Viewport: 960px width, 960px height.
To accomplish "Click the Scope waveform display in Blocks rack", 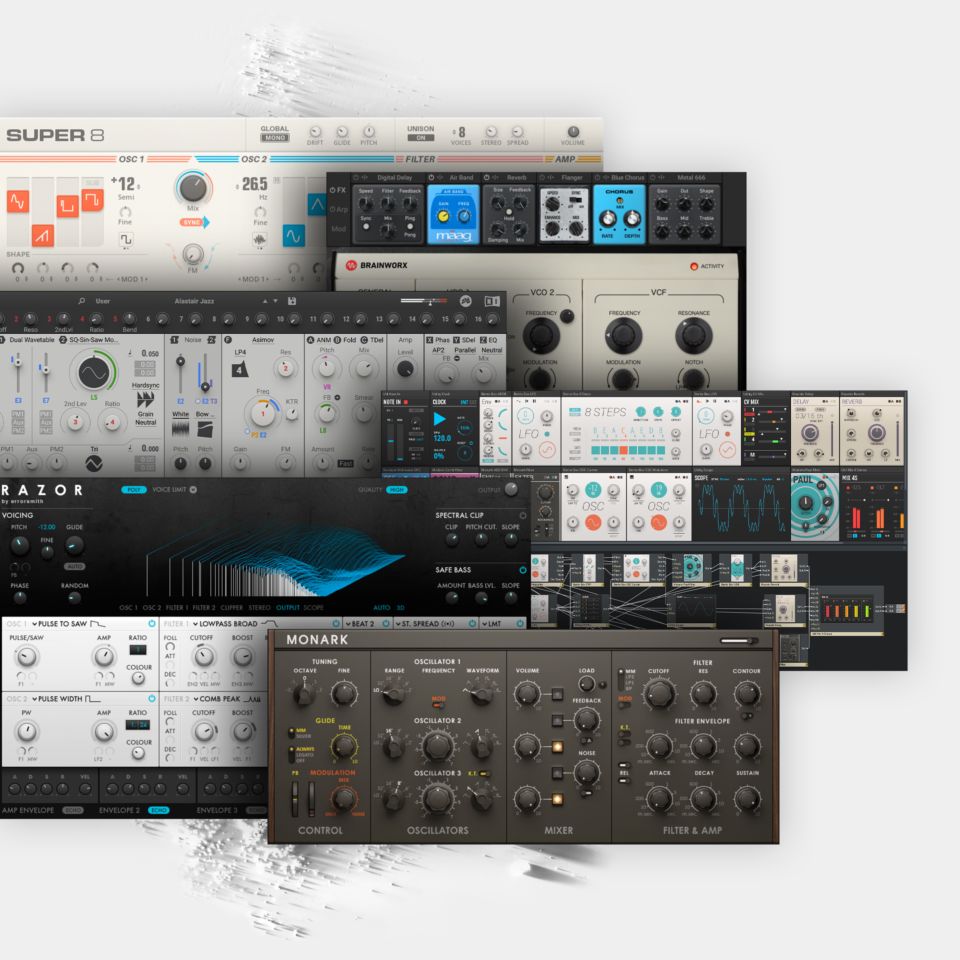I will pos(741,508).
